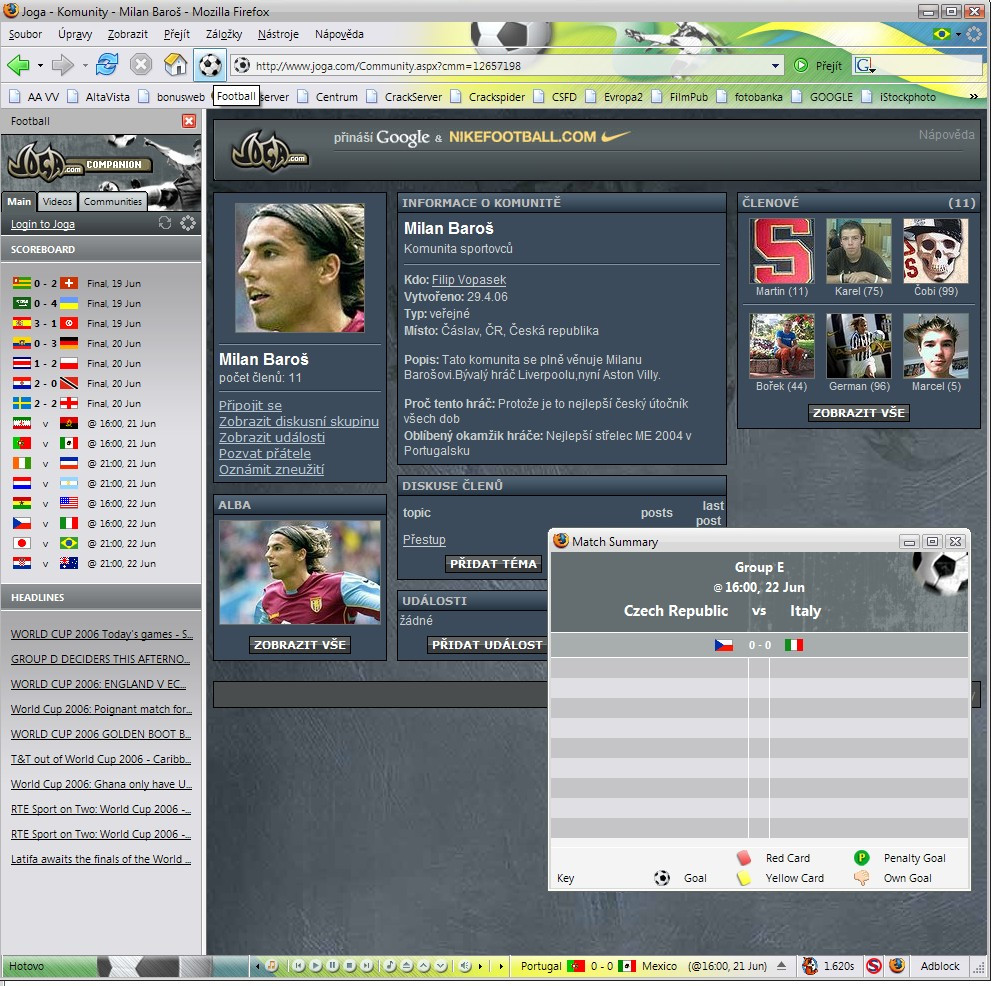Click the grey Forward arrow button

click(x=62, y=65)
